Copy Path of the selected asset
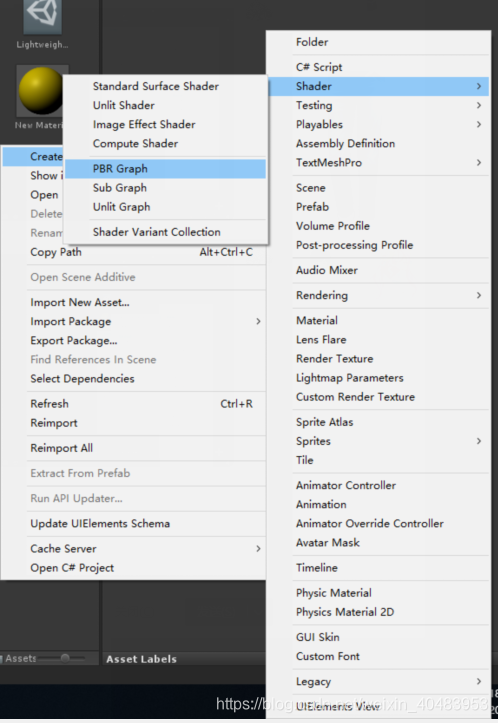This screenshot has width=498, height=723. (134, 252)
